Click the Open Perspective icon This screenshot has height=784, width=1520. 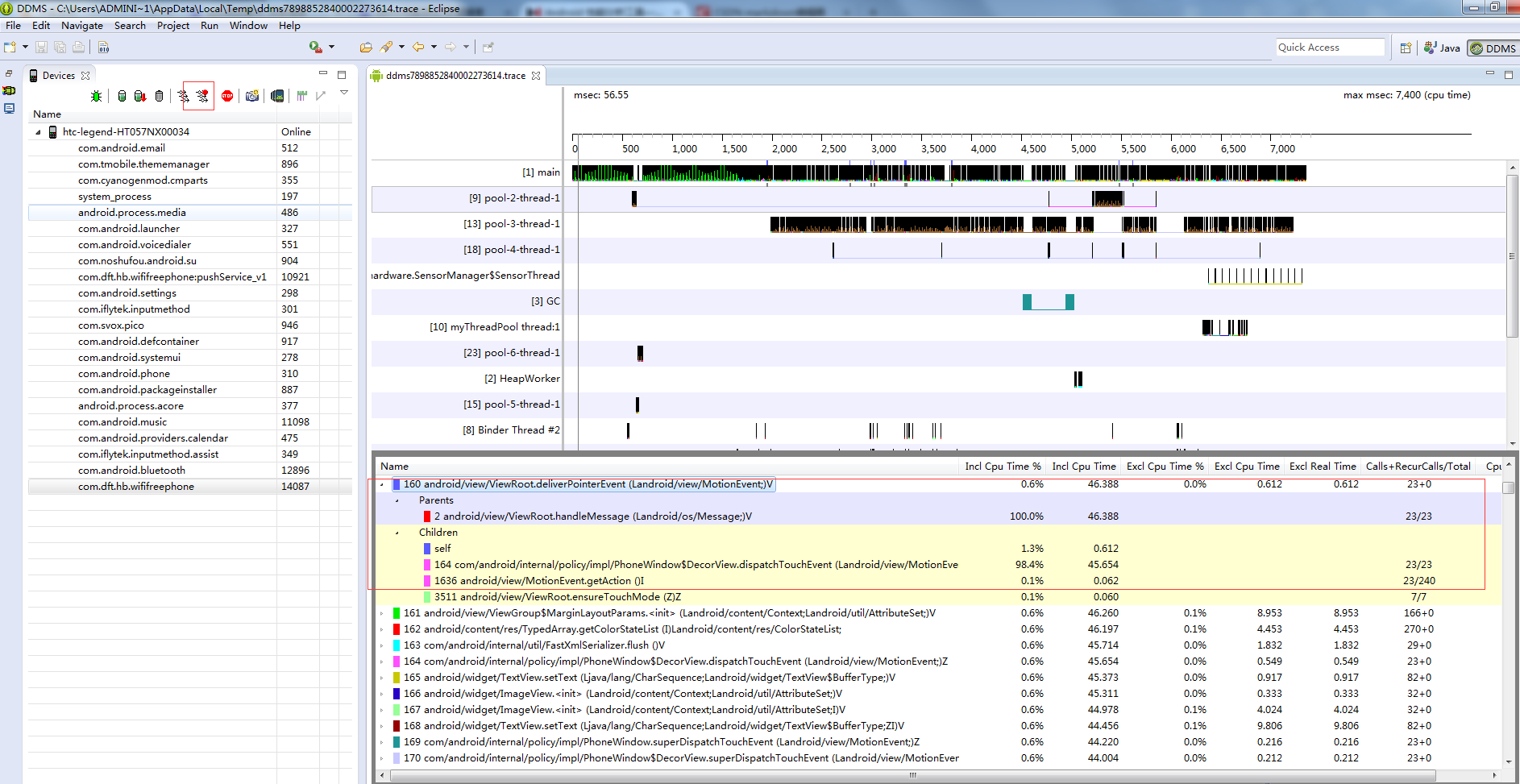pos(1406,48)
